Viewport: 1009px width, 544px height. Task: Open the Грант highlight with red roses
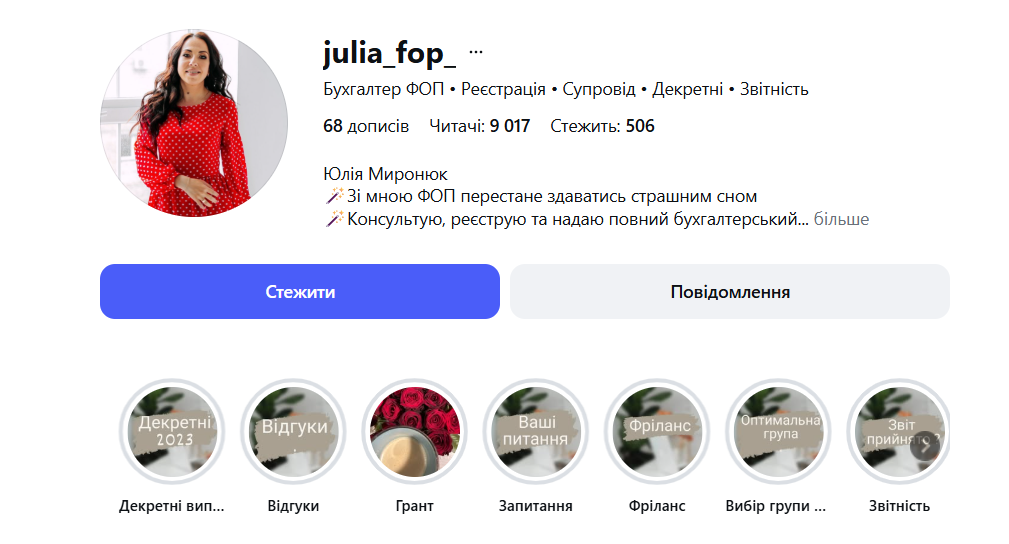(x=414, y=431)
